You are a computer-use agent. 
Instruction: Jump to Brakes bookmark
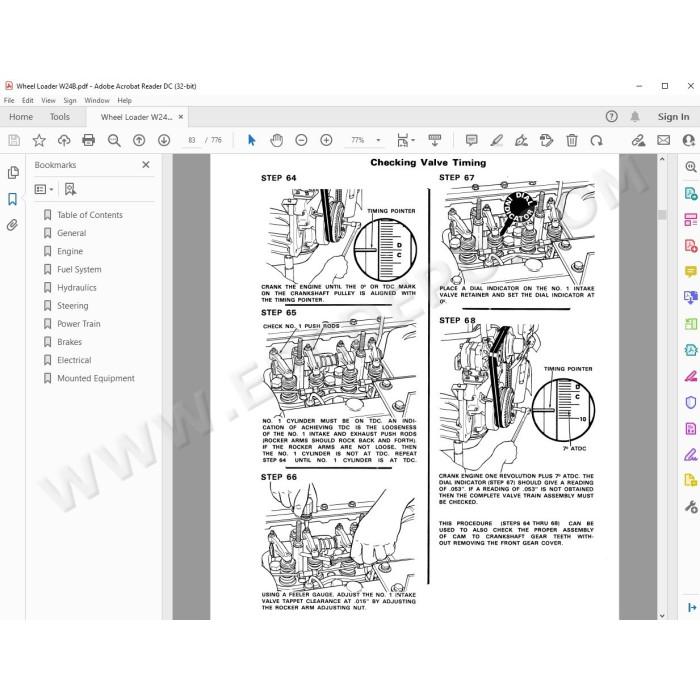(69, 342)
